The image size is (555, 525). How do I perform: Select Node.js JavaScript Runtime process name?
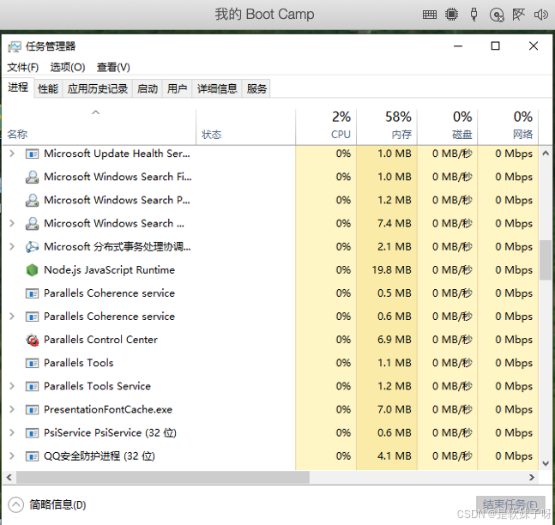pyautogui.click(x=109, y=270)
